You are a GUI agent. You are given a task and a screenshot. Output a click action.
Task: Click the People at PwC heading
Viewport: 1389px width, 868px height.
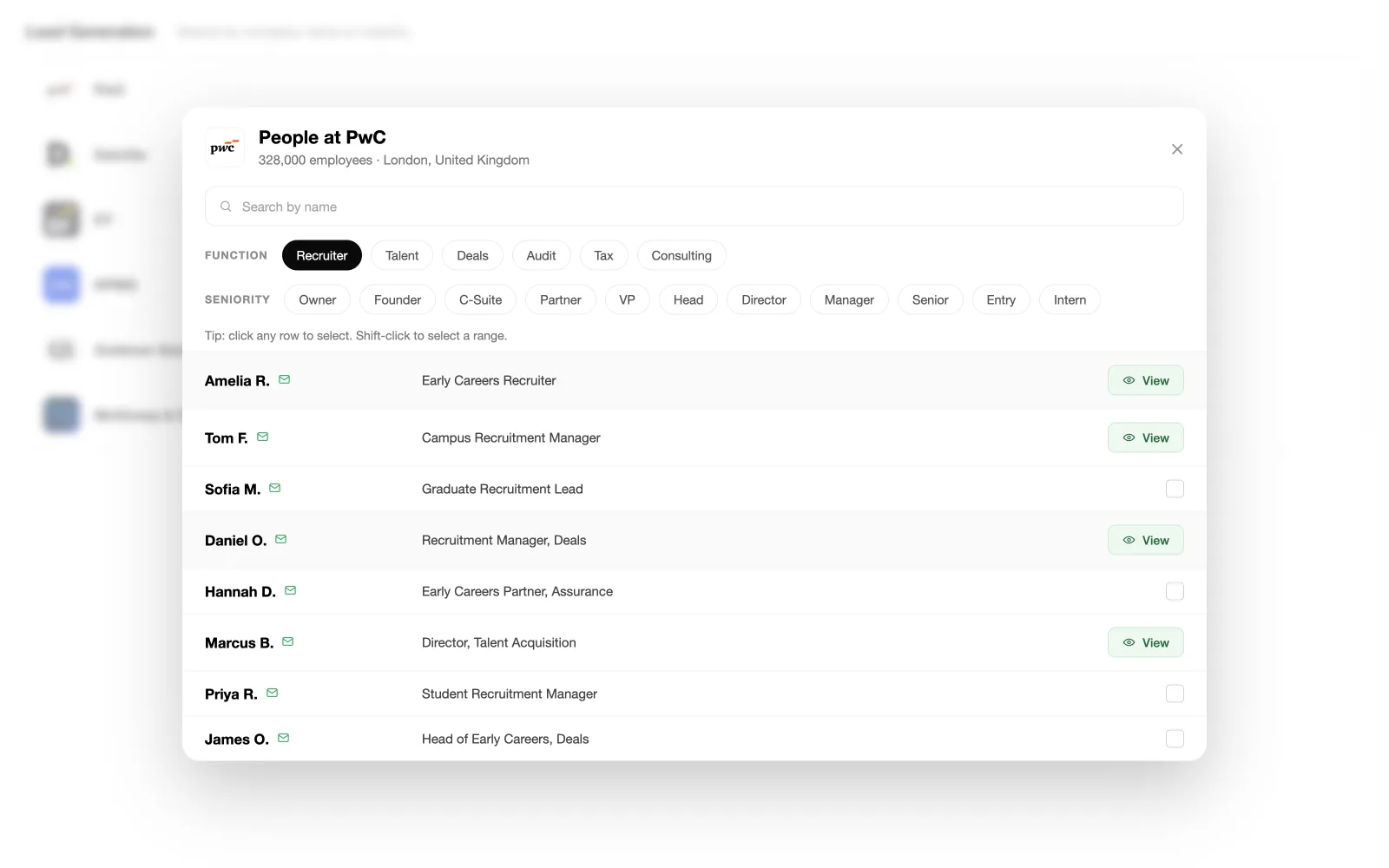coord(322,137)
